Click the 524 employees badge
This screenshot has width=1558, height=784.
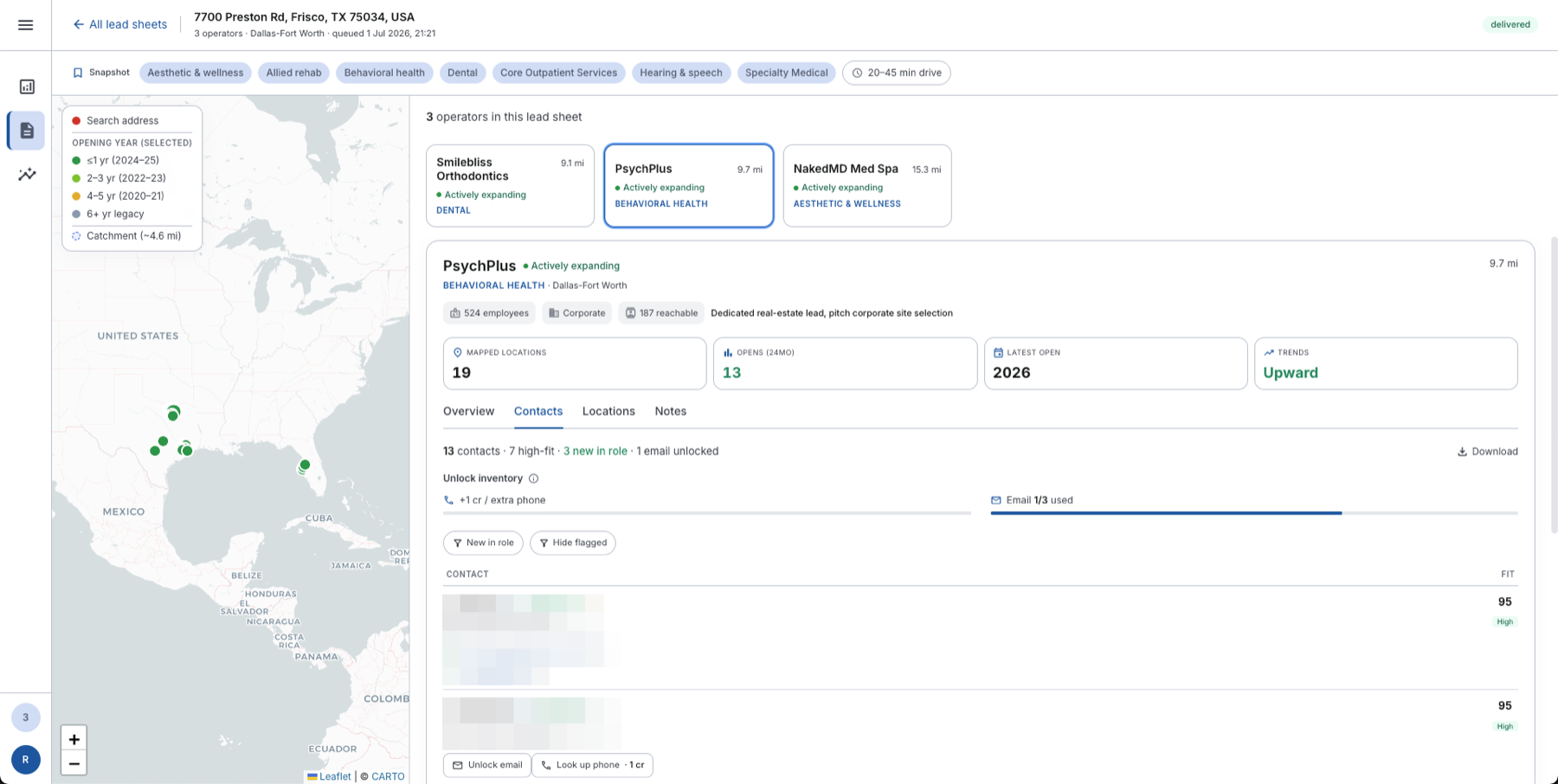pyautogui.click(x=489, y=313)
